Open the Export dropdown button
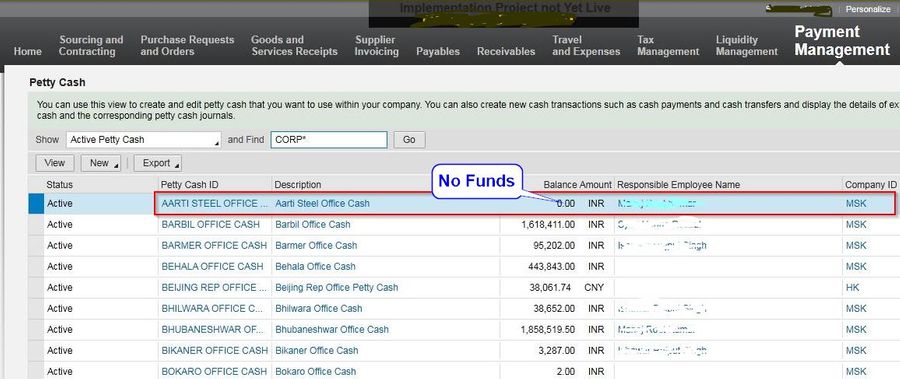The height and width of the screenshot is (379, 900). pos(157,163)
